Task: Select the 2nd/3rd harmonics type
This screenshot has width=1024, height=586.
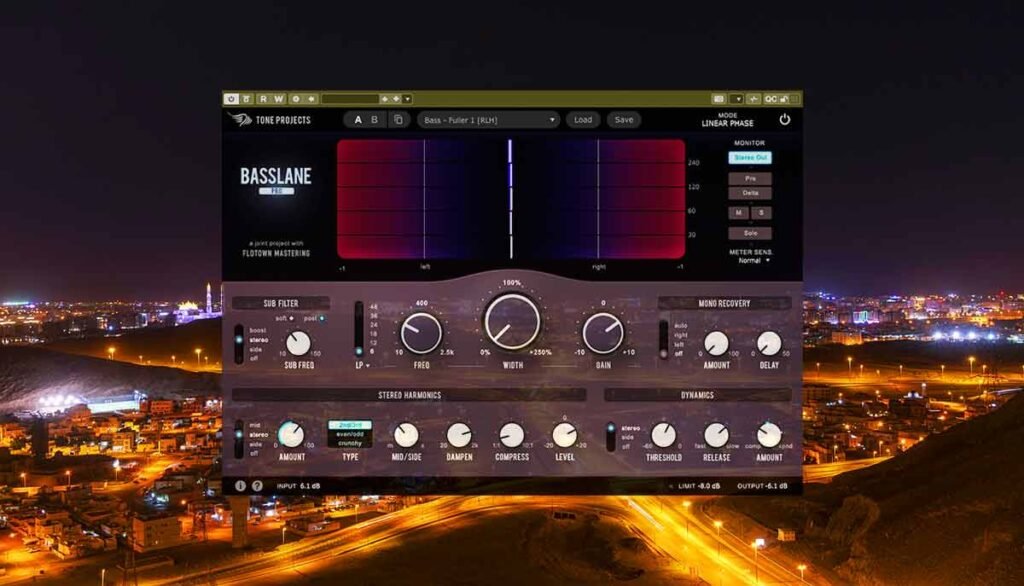Action: tap(350, 425)
